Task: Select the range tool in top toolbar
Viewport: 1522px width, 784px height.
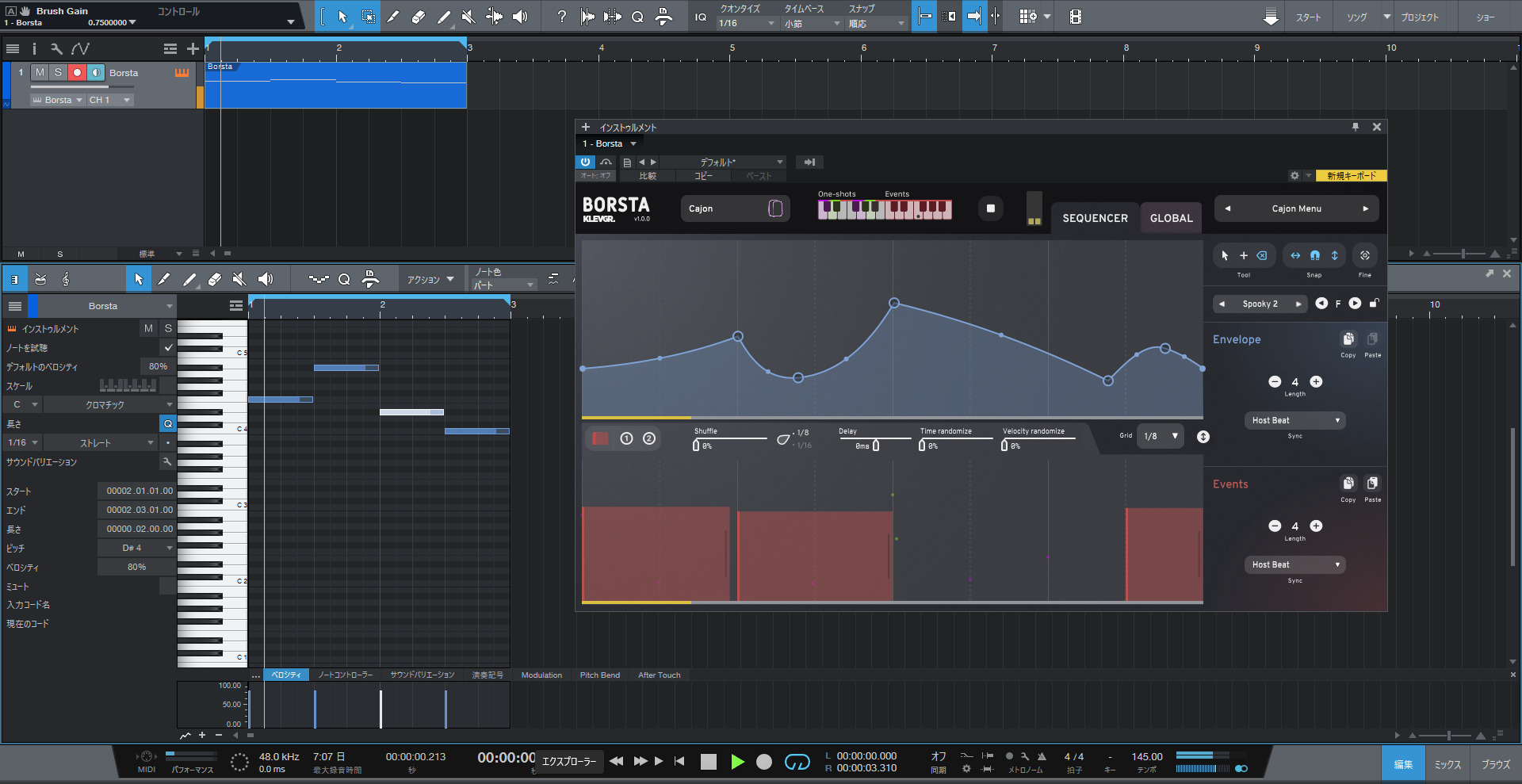Action: pos(369,17)
